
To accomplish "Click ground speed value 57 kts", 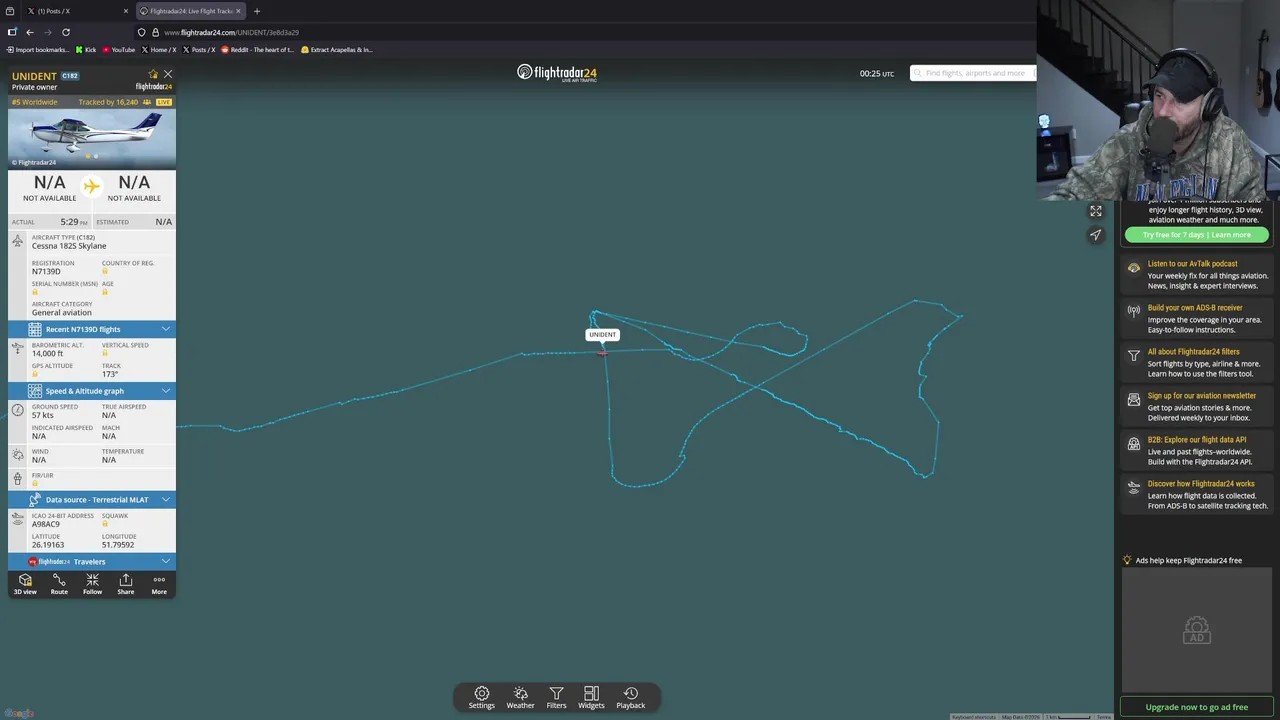I will (42, 415).
